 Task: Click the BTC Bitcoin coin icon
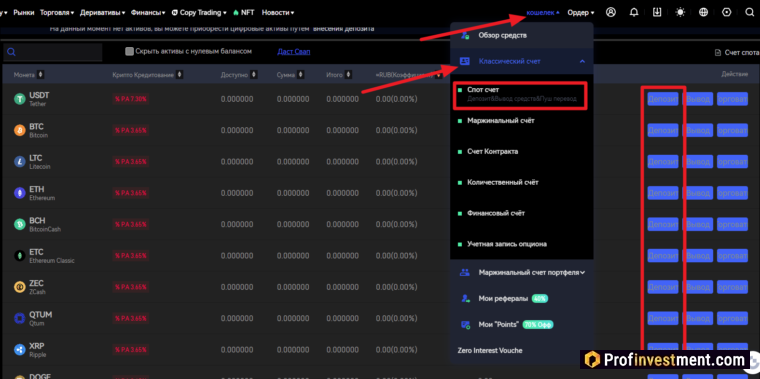(19, 130)
